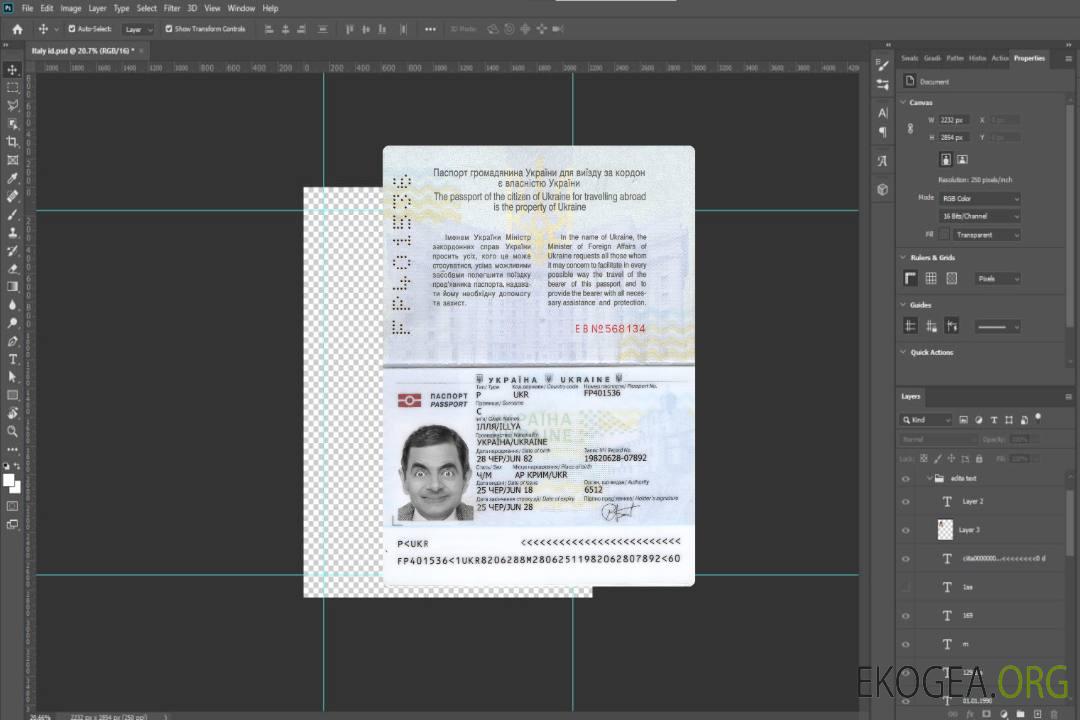Open the Window menu

tap(241, 8)
